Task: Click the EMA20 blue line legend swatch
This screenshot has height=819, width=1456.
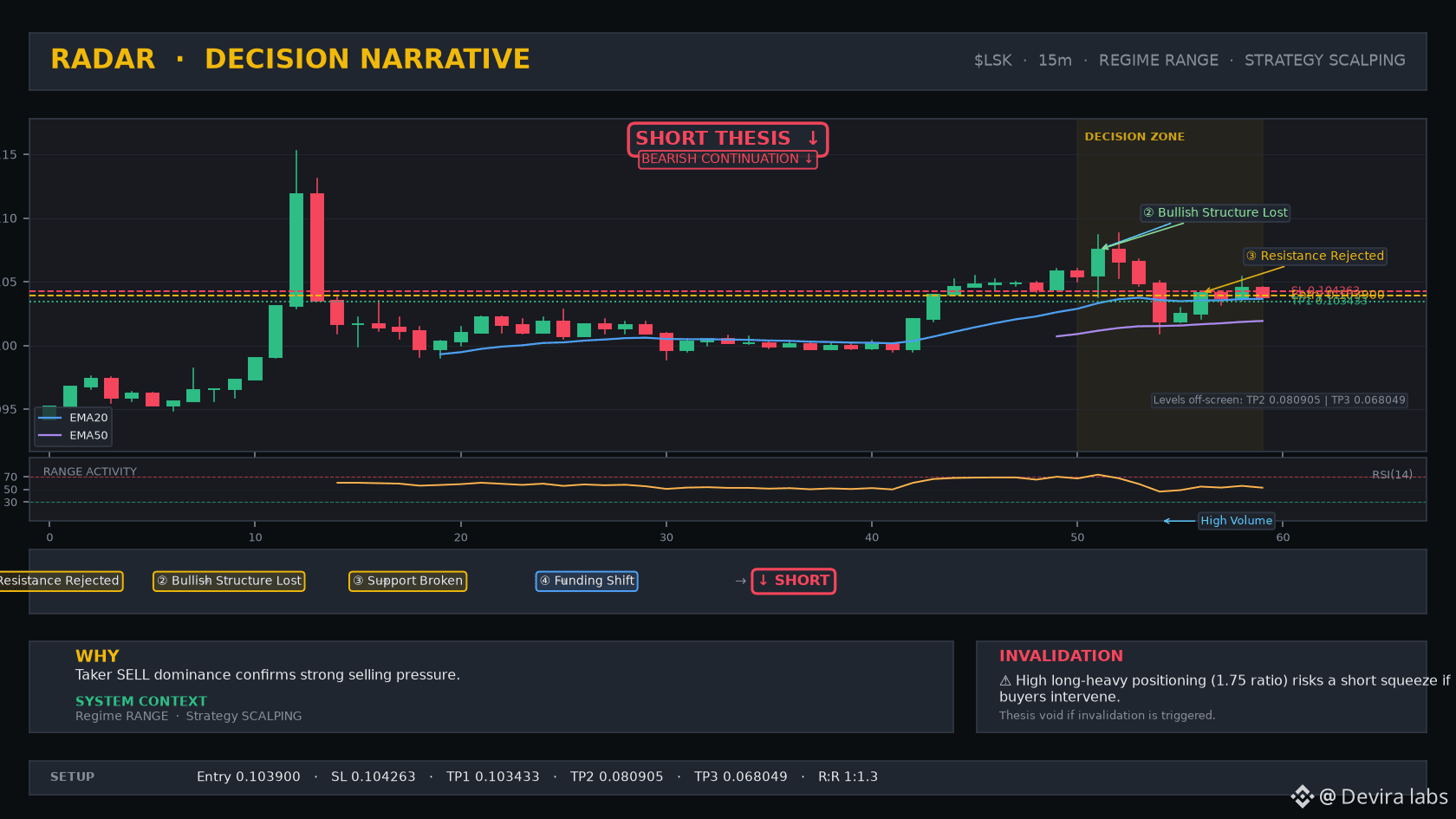Action: pyautogui.click(x=50, y=418)
